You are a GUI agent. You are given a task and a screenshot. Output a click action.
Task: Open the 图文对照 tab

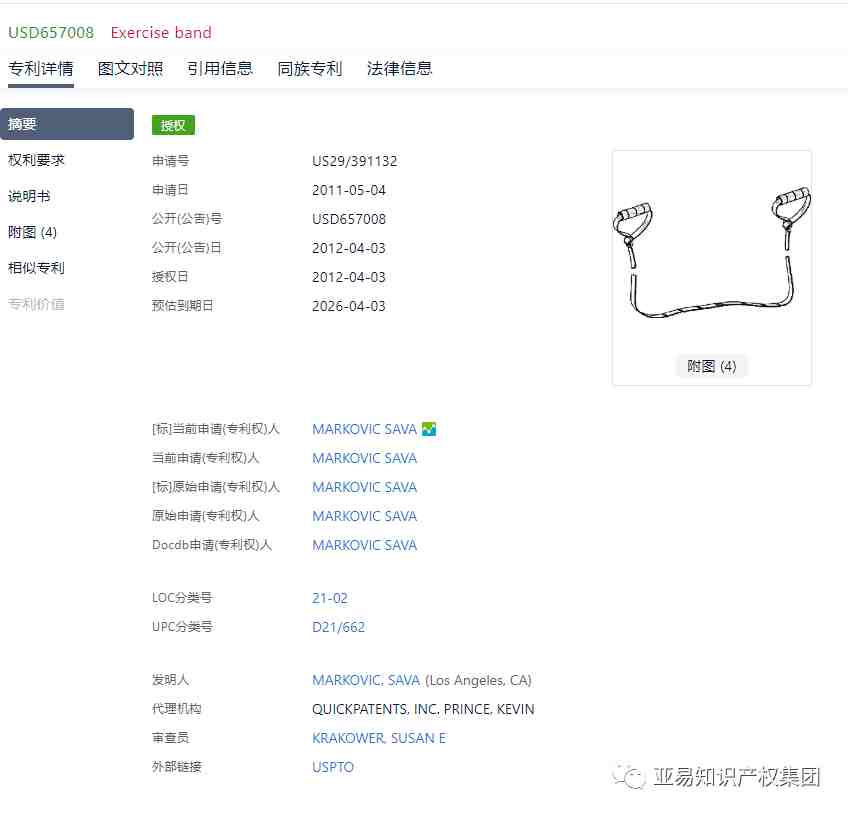[x=130, y=68]
